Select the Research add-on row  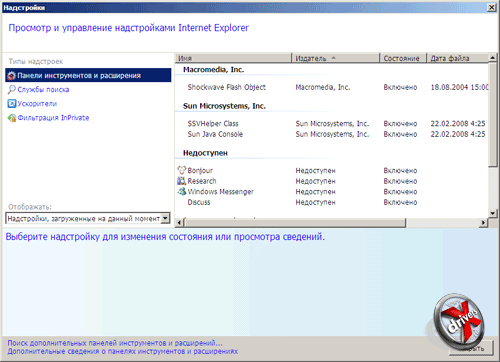[332, 181]
